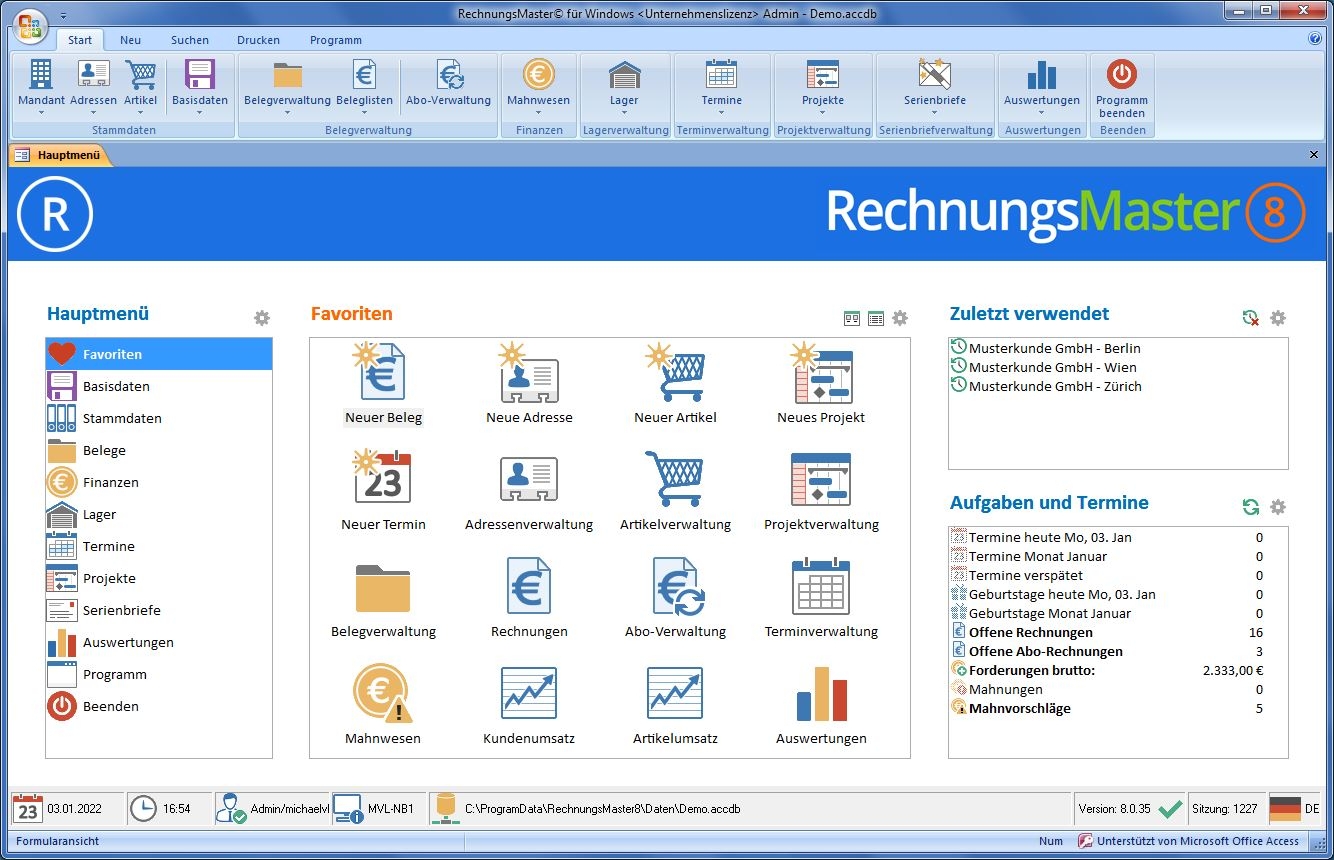Expand the Serienbriefe ribbon dropdown
Viewport: 1334px width, 860px height.
935,113
